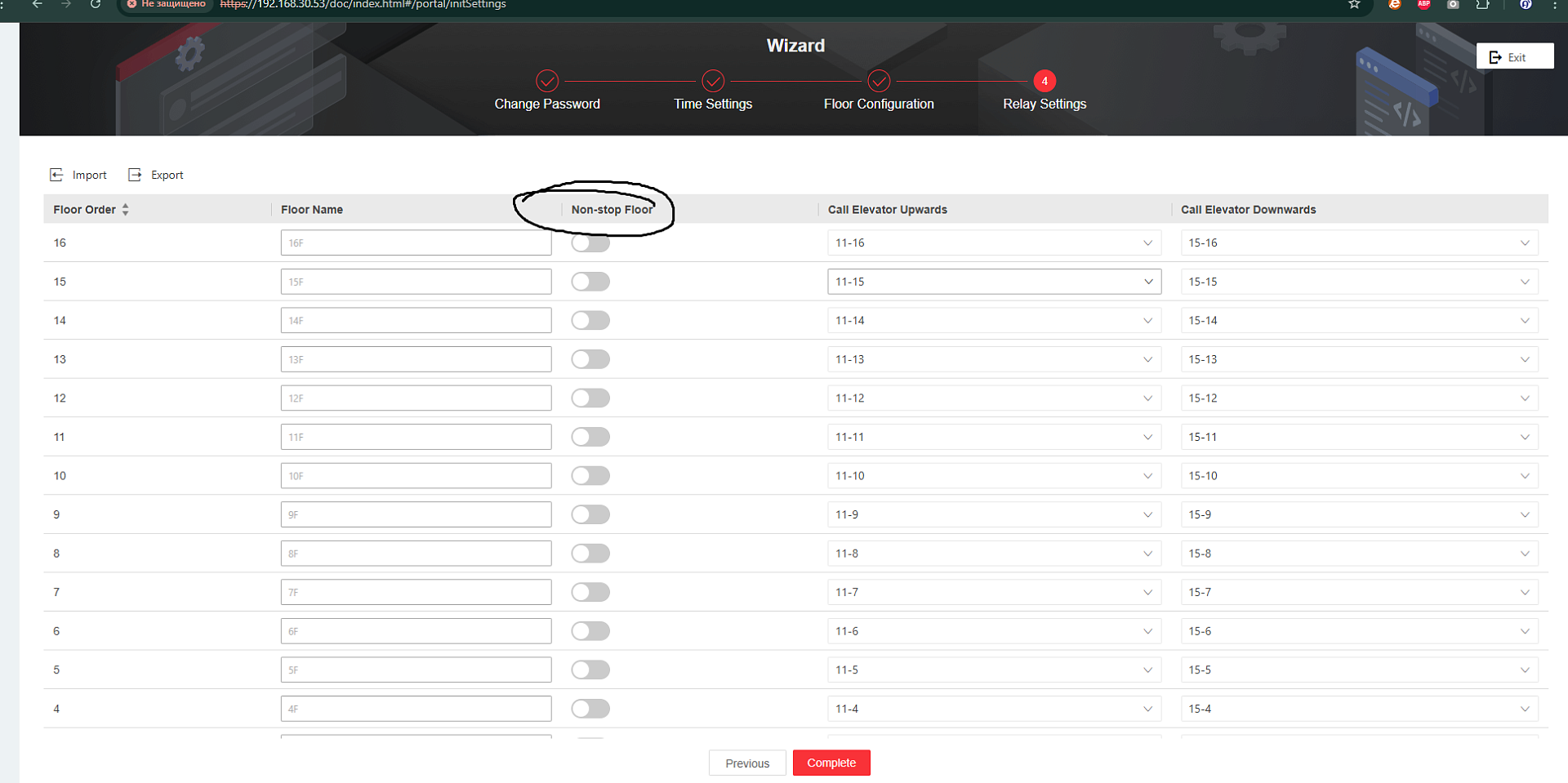
Task: Click the Floor Name field for floor 14
Action: [416, 321]
